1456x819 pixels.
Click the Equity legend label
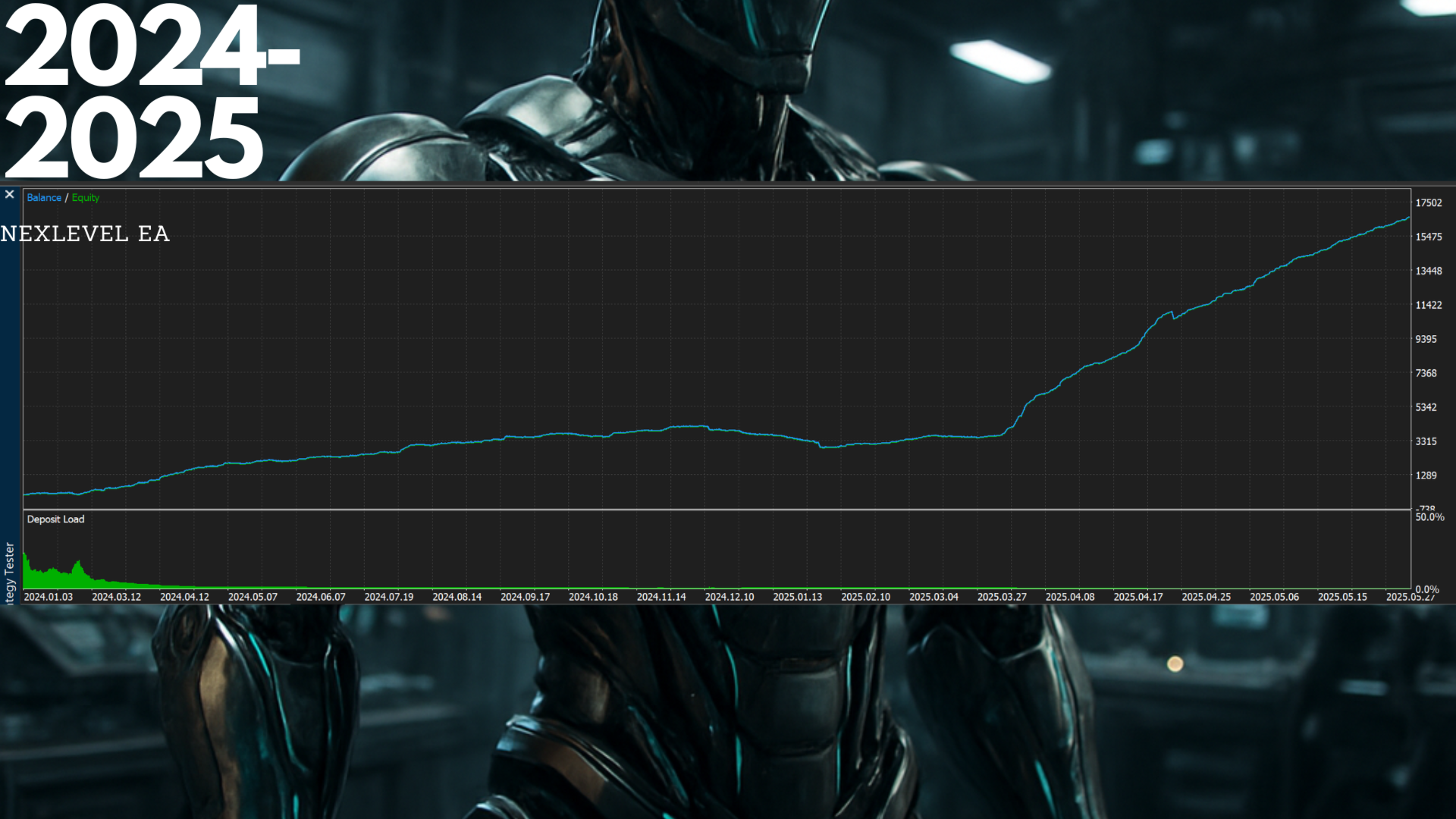86,198
